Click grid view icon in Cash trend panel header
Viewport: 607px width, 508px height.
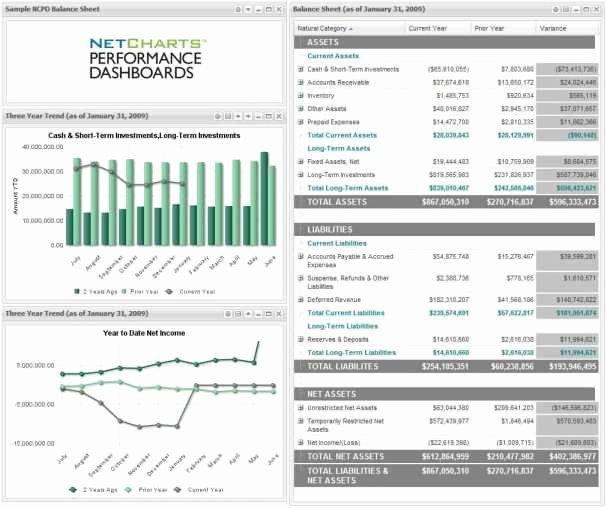pos(228,116)
